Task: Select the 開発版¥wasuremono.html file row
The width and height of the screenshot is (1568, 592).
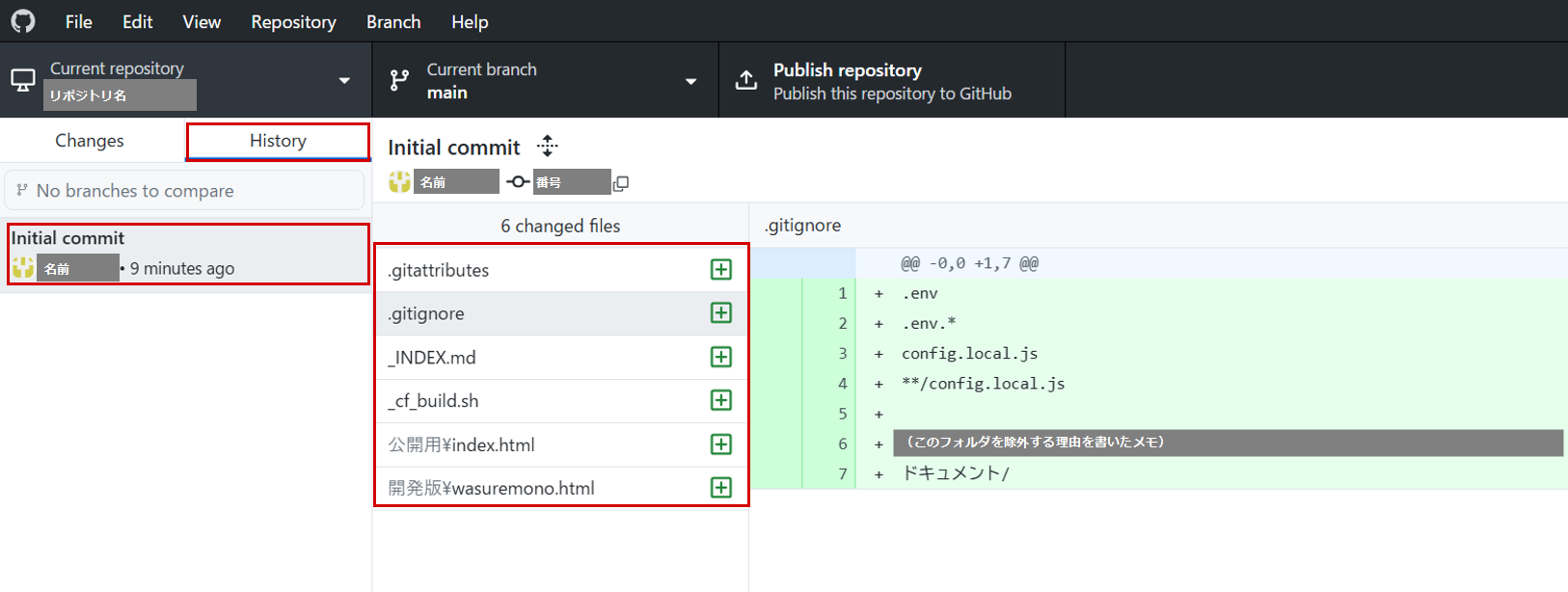Action: 561,488
